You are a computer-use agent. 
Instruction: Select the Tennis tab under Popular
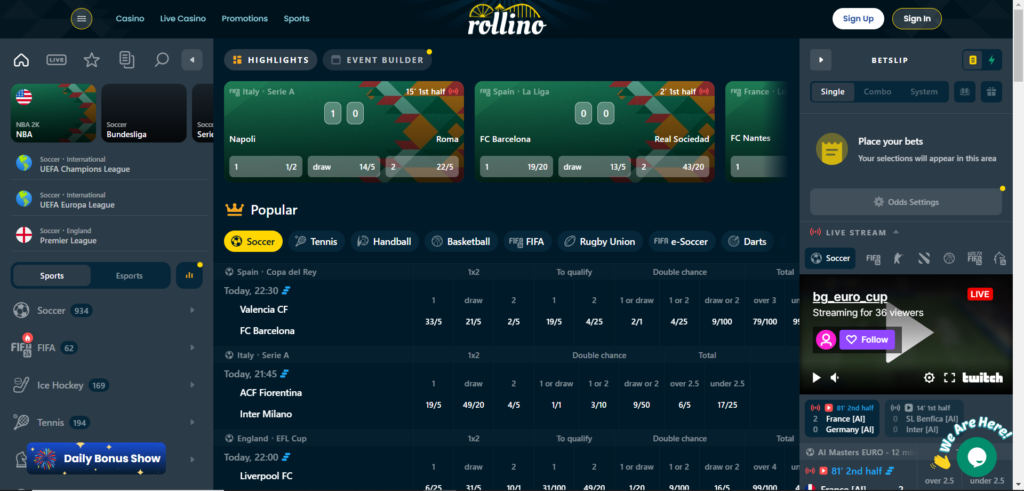tap(315, 241)
